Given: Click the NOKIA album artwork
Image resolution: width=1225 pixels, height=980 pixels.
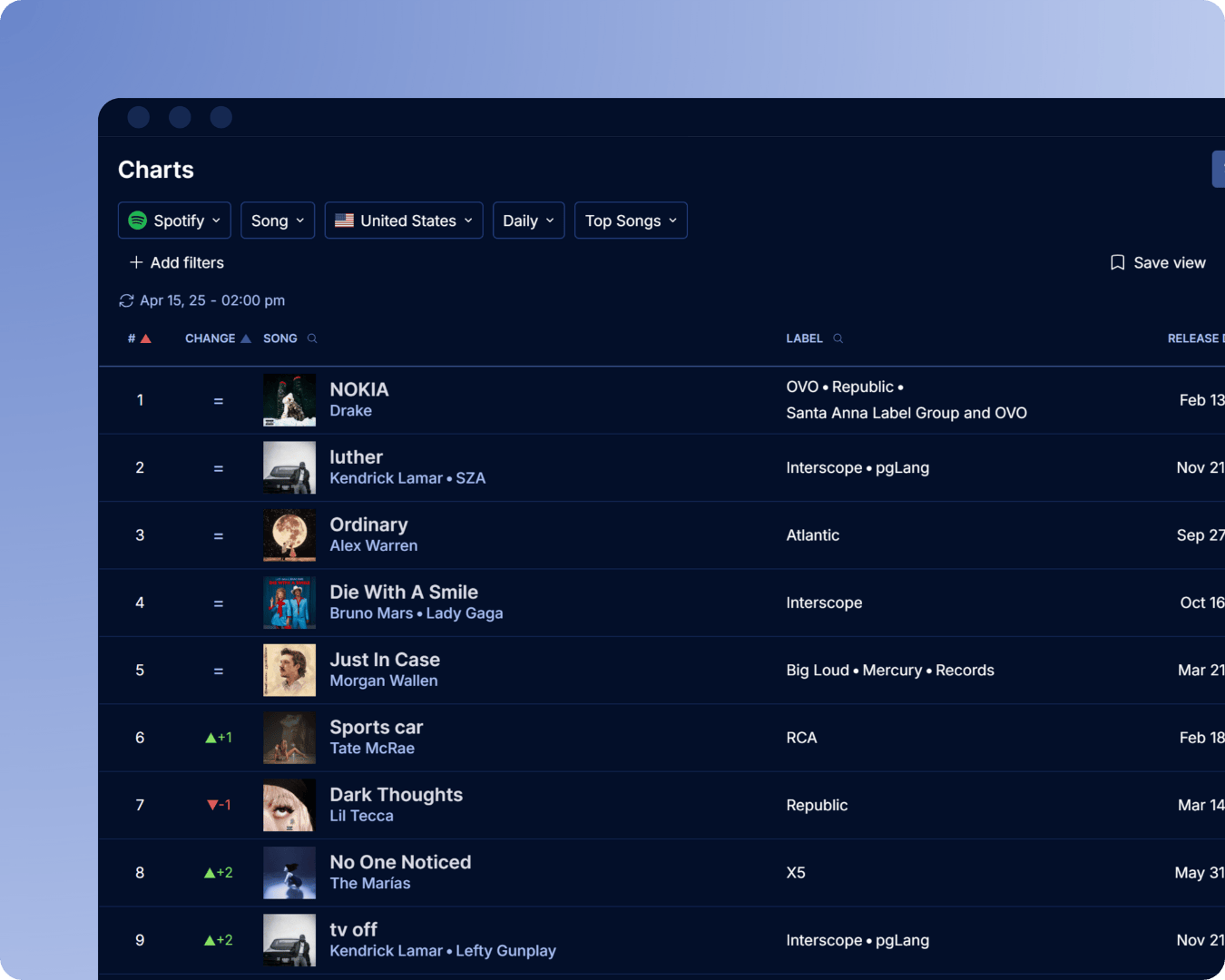Looking at the screenshot, I should [289, 399].
